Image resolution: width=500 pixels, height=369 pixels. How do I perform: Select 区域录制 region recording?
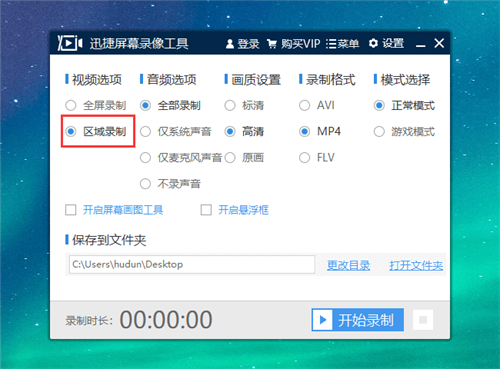tap(96, 132)
